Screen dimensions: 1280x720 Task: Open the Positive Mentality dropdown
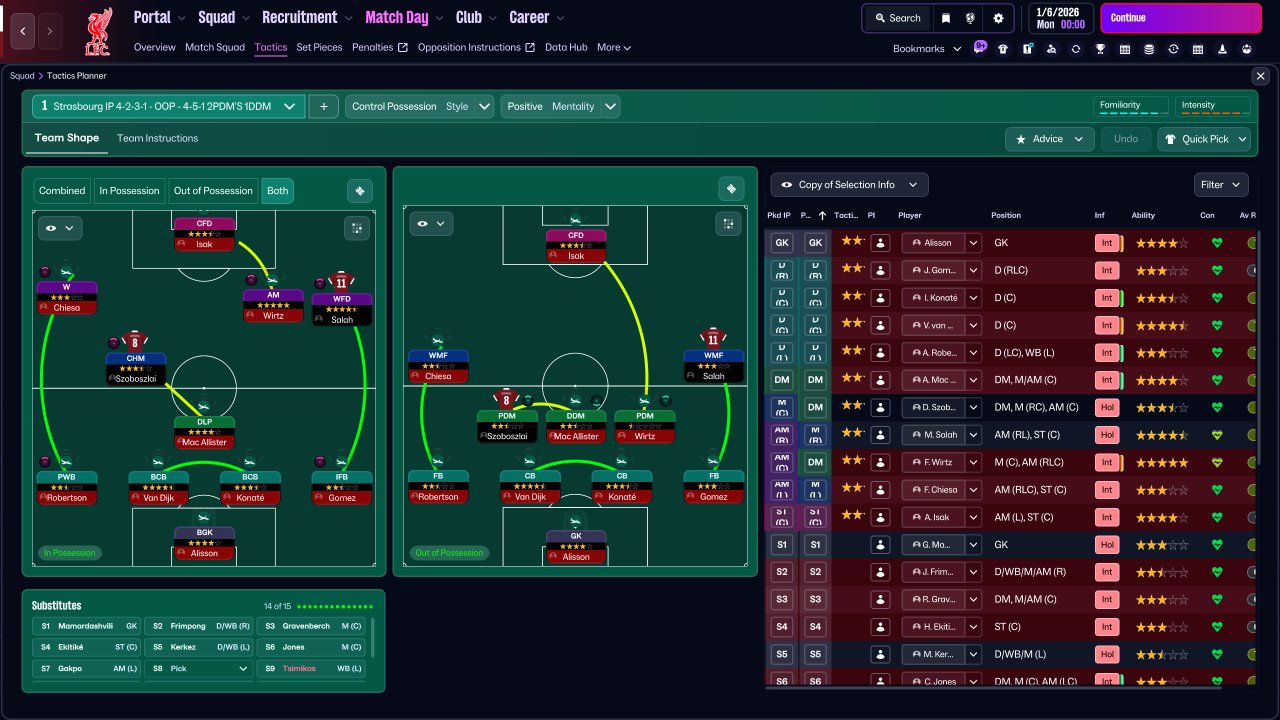coord(560,106)
